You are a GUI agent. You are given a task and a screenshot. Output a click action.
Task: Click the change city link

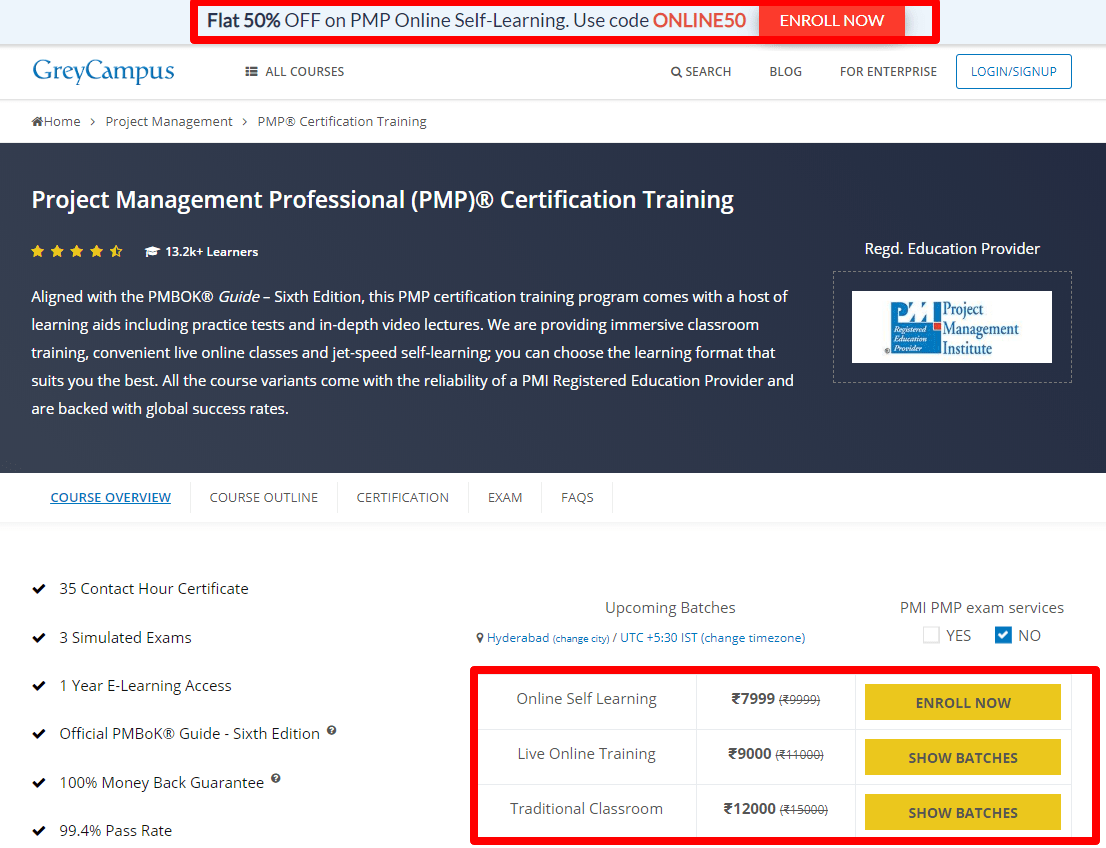(x=581, y=638)
